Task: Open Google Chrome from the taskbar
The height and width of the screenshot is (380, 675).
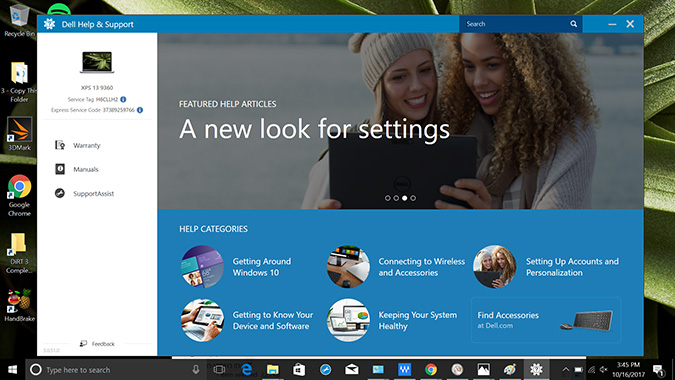Action: pyautogui.click(x=430, y=370)
